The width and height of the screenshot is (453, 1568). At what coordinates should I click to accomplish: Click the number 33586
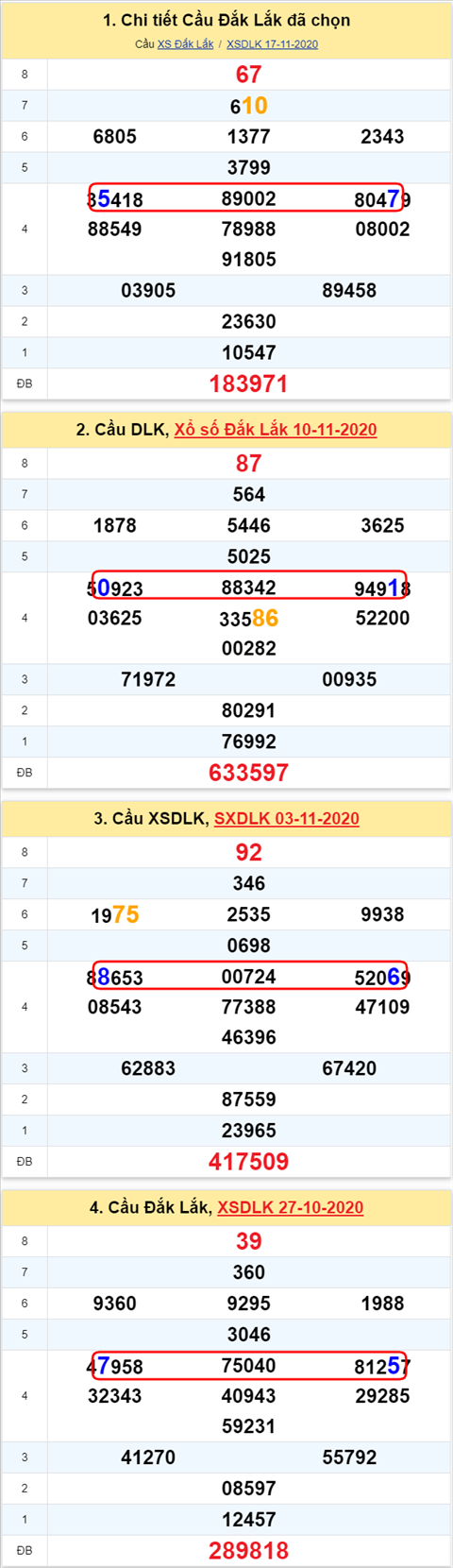(250, 619)
